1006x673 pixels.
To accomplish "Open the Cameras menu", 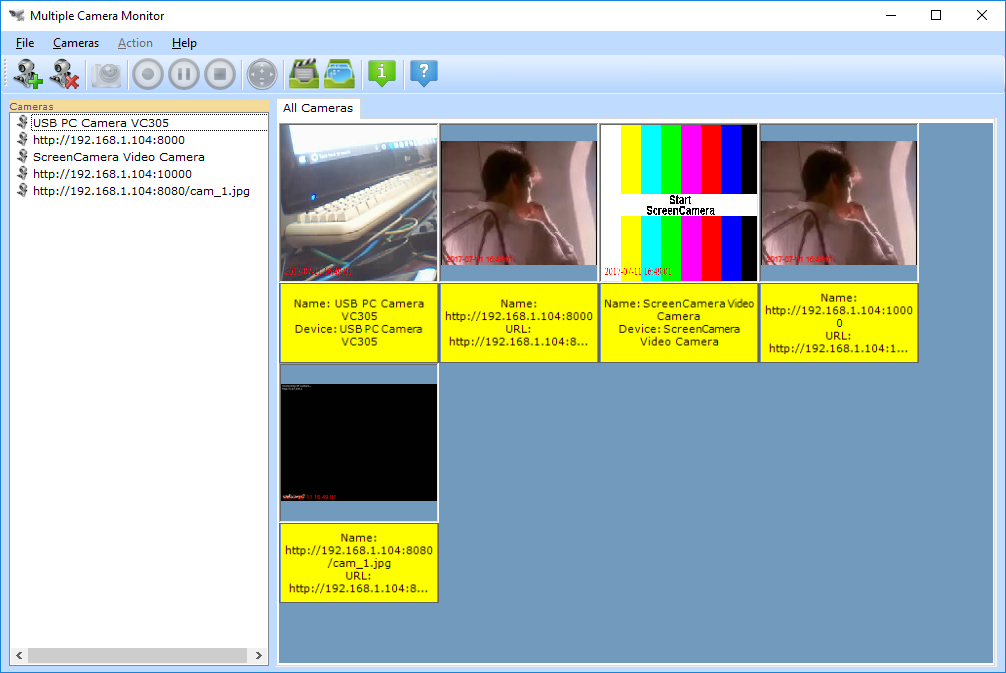I will (x=76, y=43).
